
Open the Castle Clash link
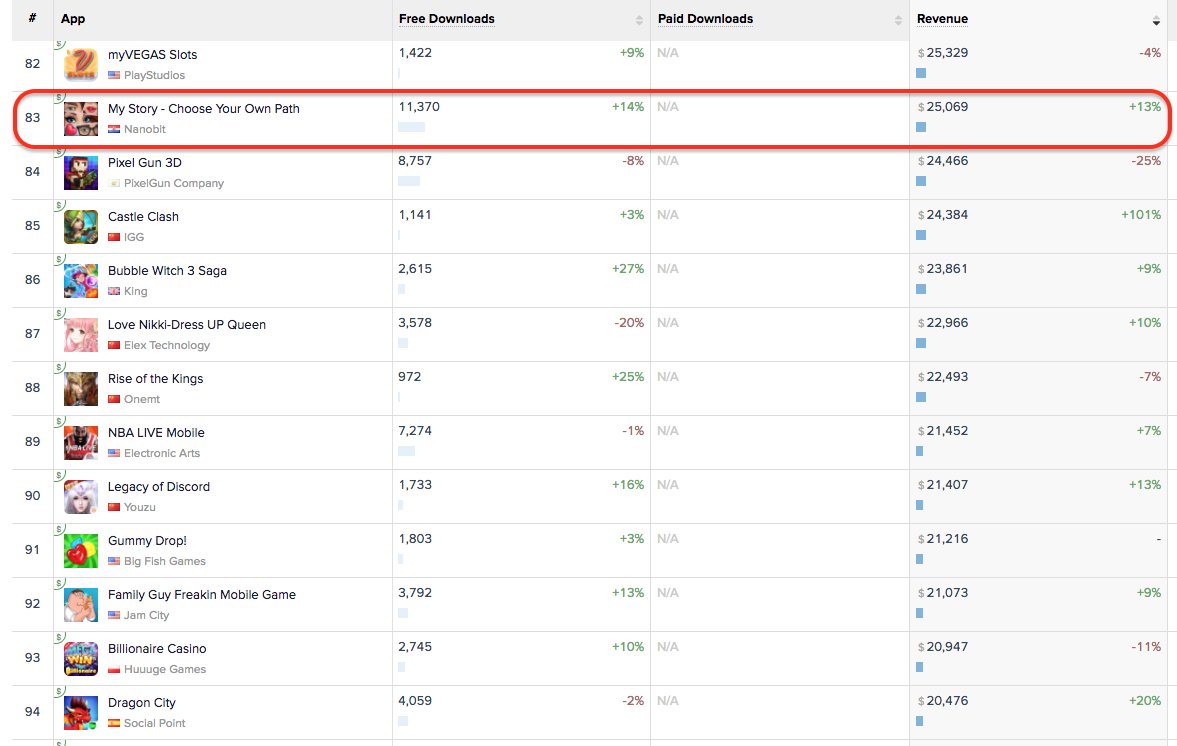click(x=143, y=217)
